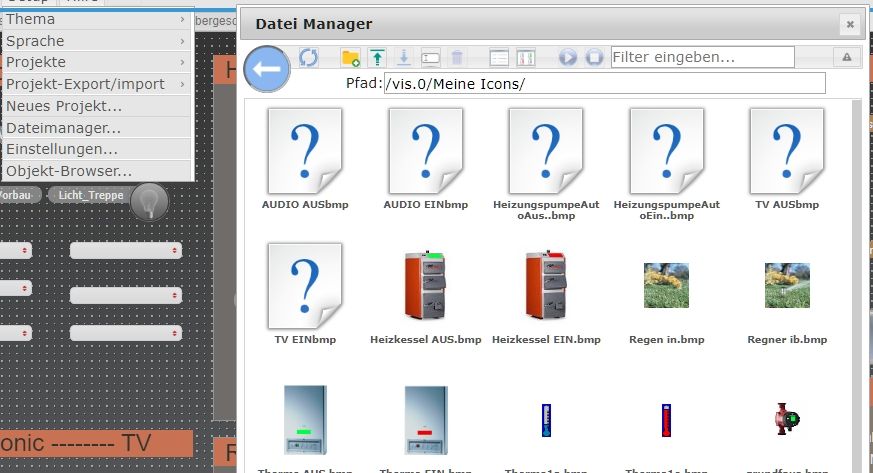Select Therme thumbnail with red indicator

click(x=426, y=420)
